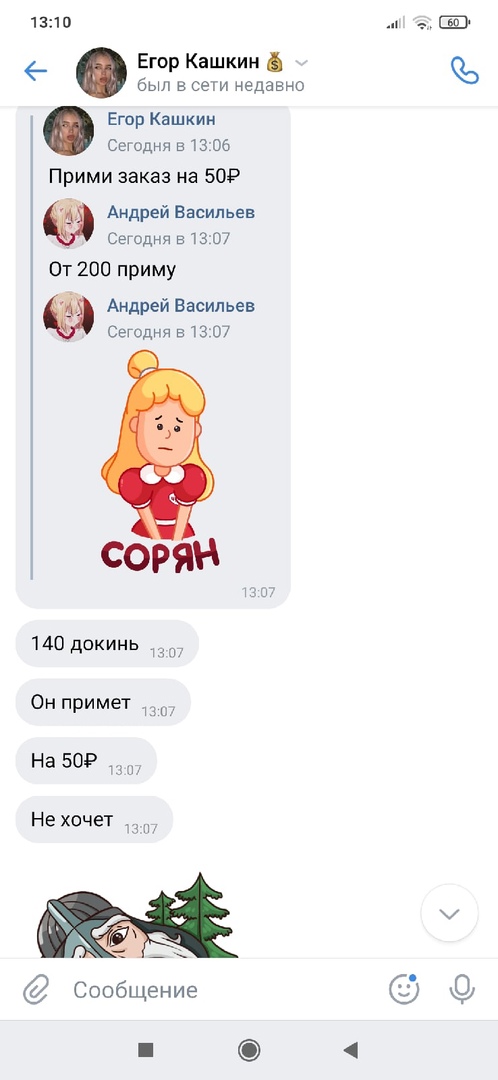Open Егор Кашкин profile avatar in header
This screenshot has height=1080, width=498.
coord(101,72)
